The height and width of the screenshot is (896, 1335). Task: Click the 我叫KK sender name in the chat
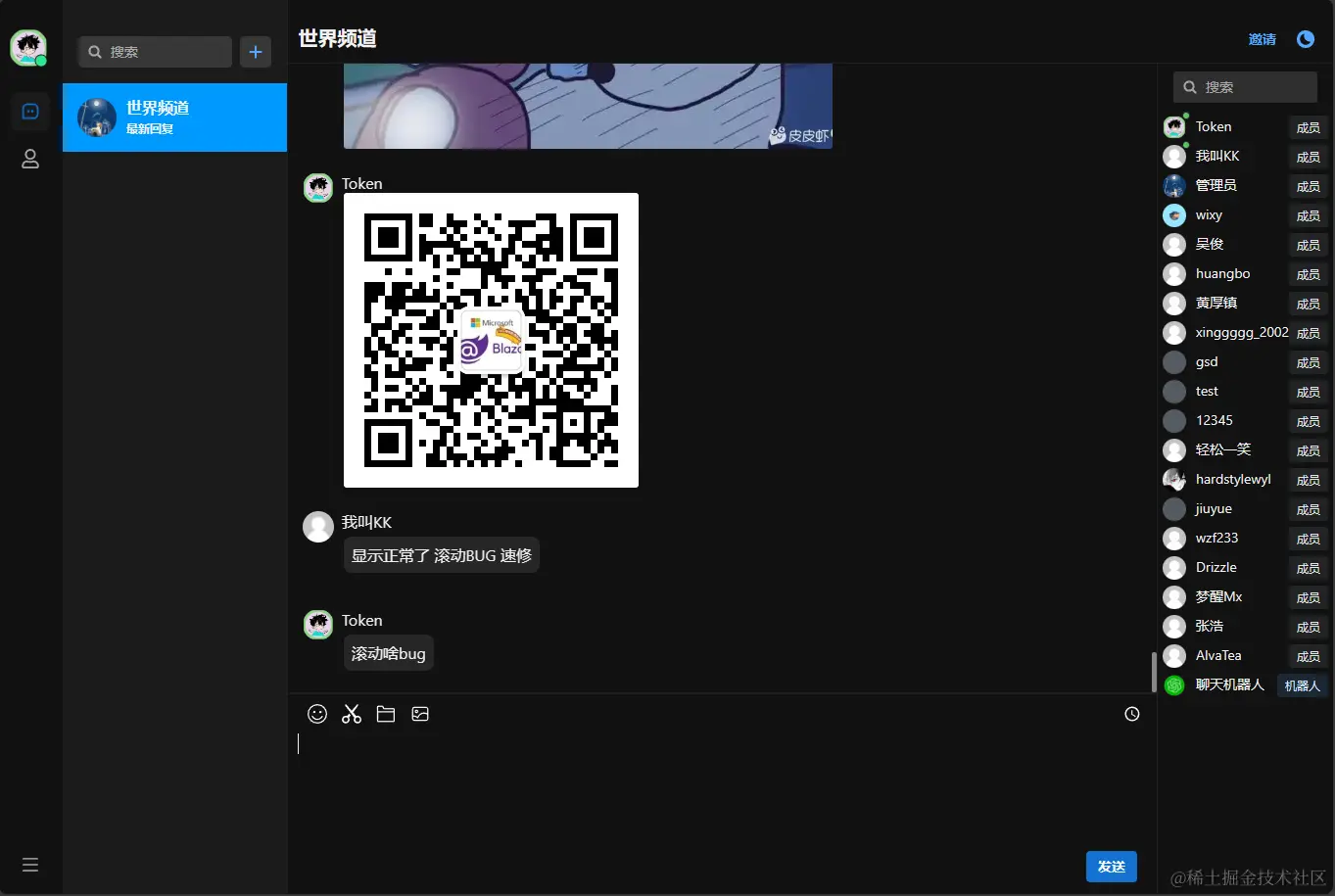[x=366, y=522]
